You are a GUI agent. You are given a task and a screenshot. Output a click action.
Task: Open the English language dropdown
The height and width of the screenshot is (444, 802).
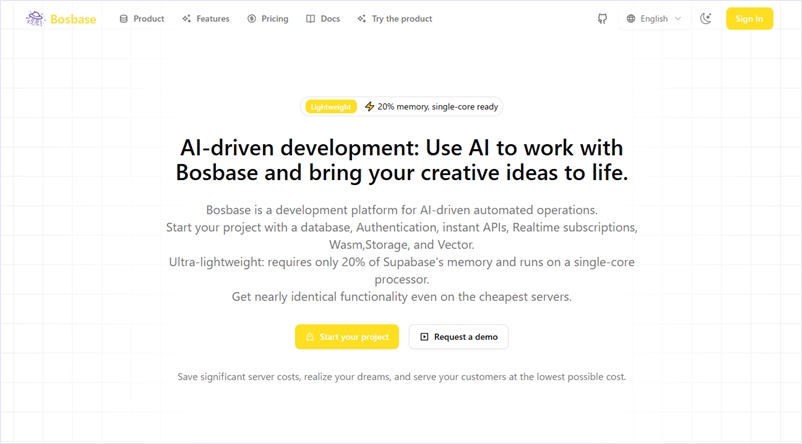pyautogui.click(x=654, y=19)
